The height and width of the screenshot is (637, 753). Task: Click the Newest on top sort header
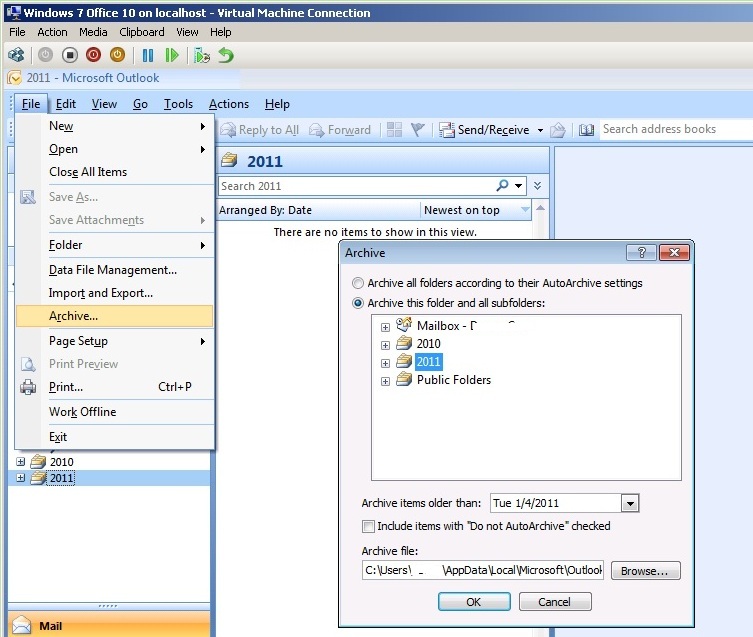coord(476,210)
